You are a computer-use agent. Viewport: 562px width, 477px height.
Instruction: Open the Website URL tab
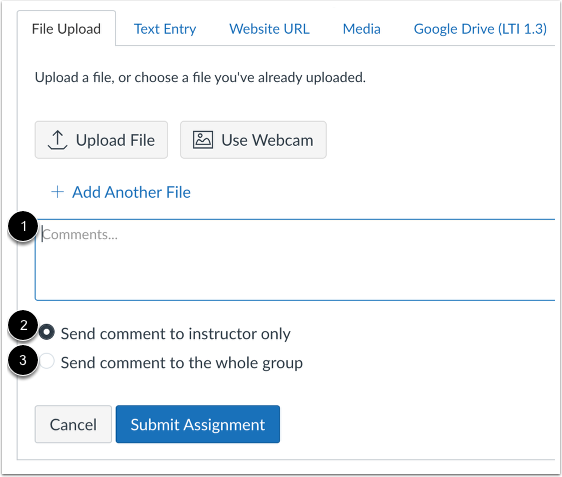pyautogui.click(x=269, y=29)
